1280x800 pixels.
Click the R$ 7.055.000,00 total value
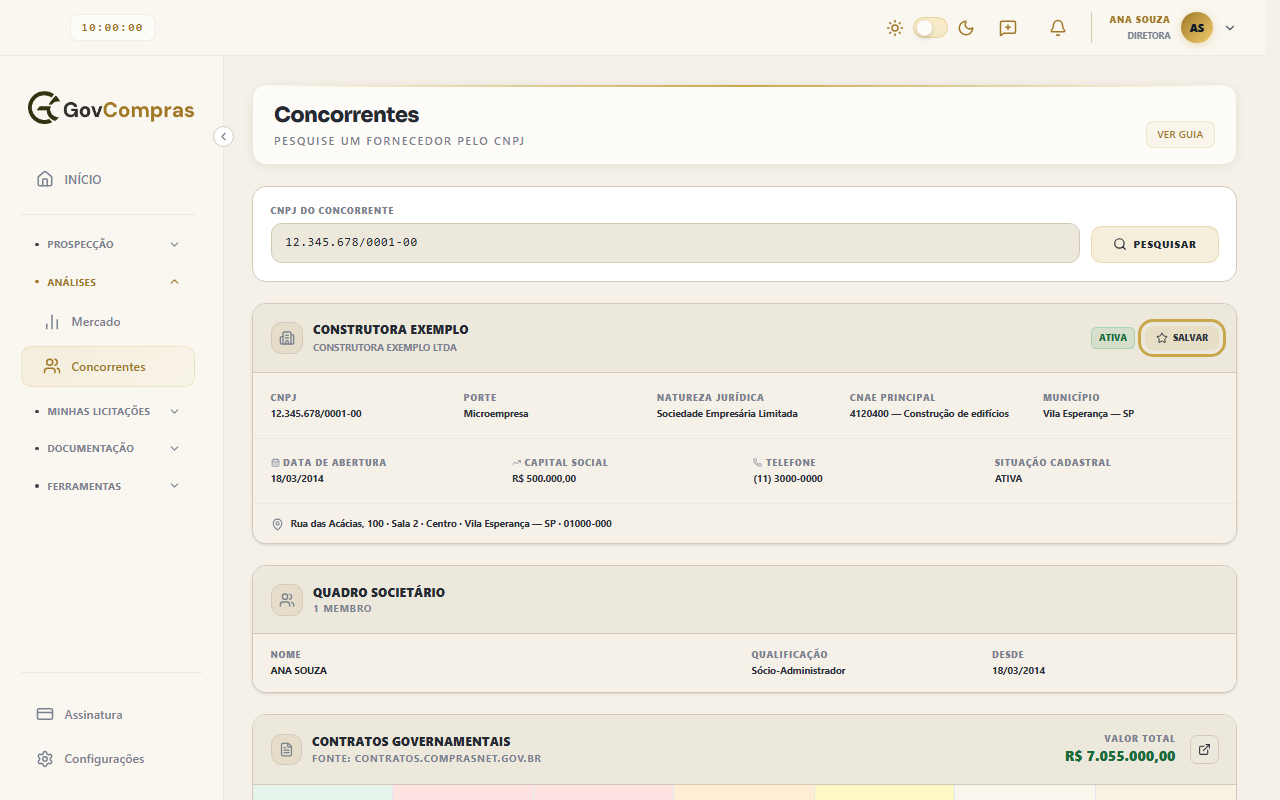coord(1120,756)
